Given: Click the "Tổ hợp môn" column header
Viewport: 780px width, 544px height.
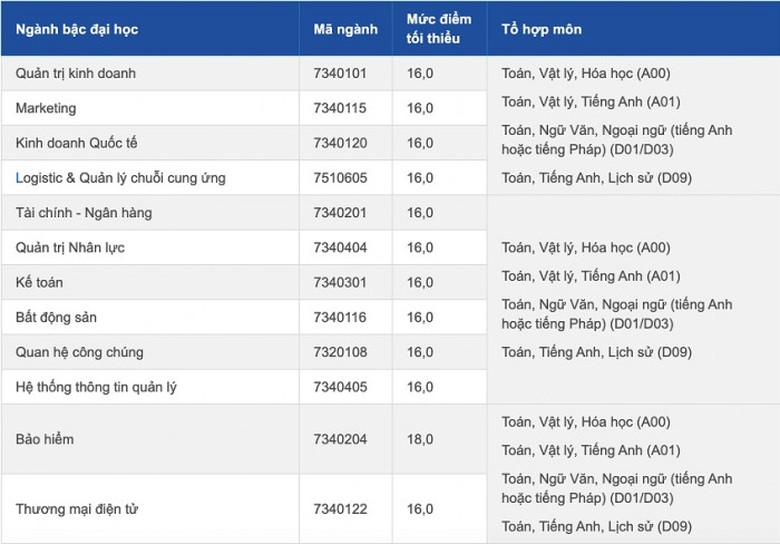Looking at the screenshot, I should 541,29.
